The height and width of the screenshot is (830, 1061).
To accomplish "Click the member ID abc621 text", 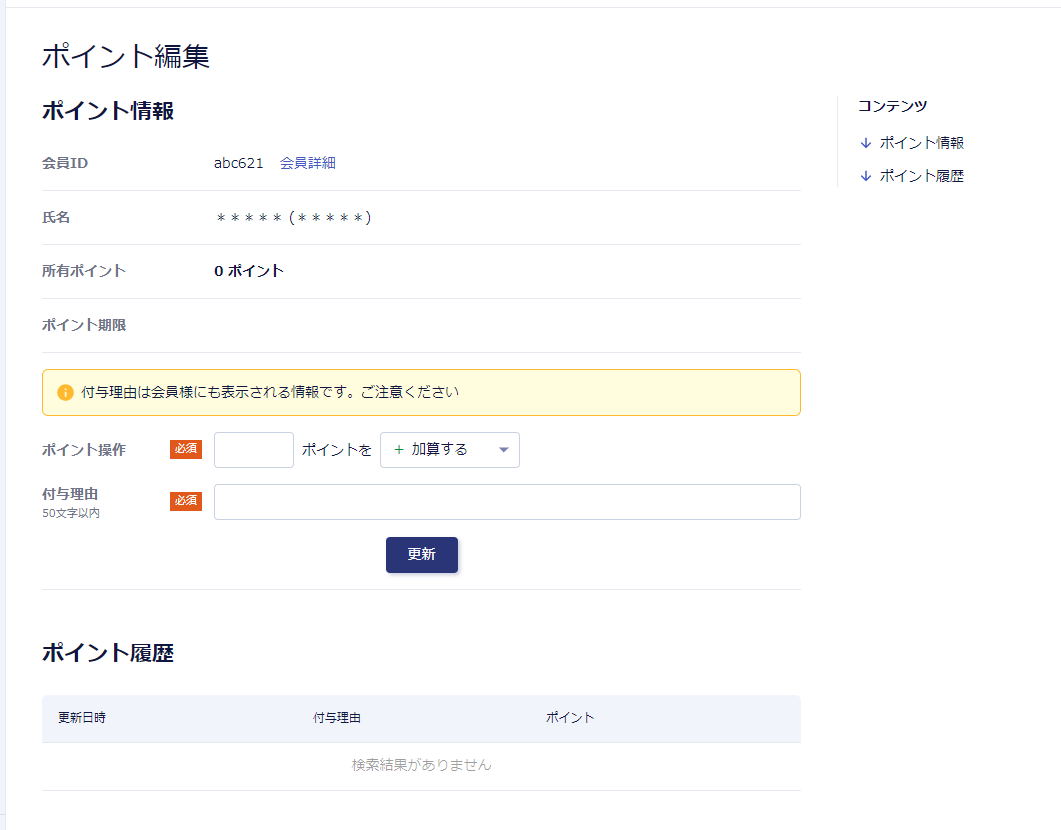I will coord(238,163).
